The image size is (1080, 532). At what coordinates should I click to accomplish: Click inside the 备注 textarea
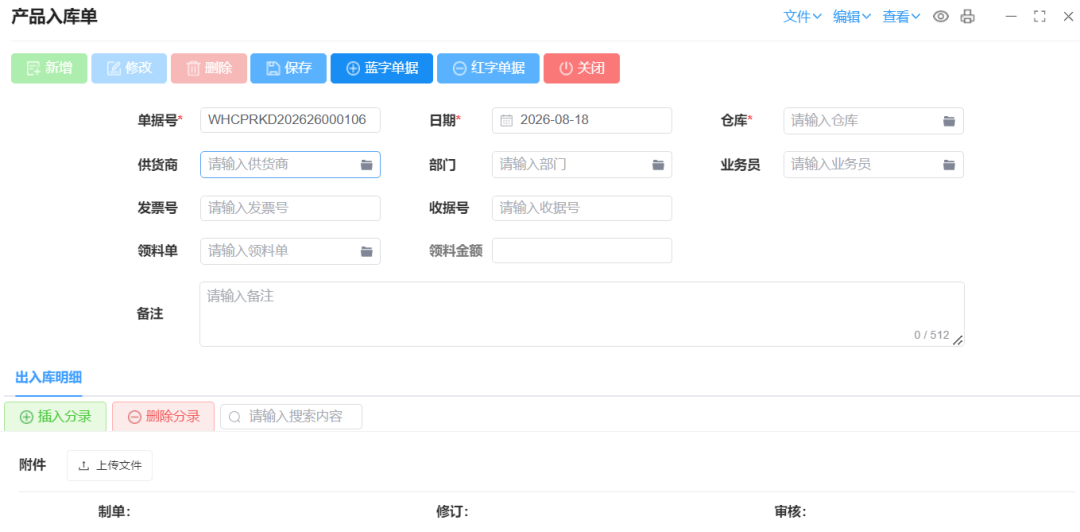pyautogui.click(x=582, y=314)
